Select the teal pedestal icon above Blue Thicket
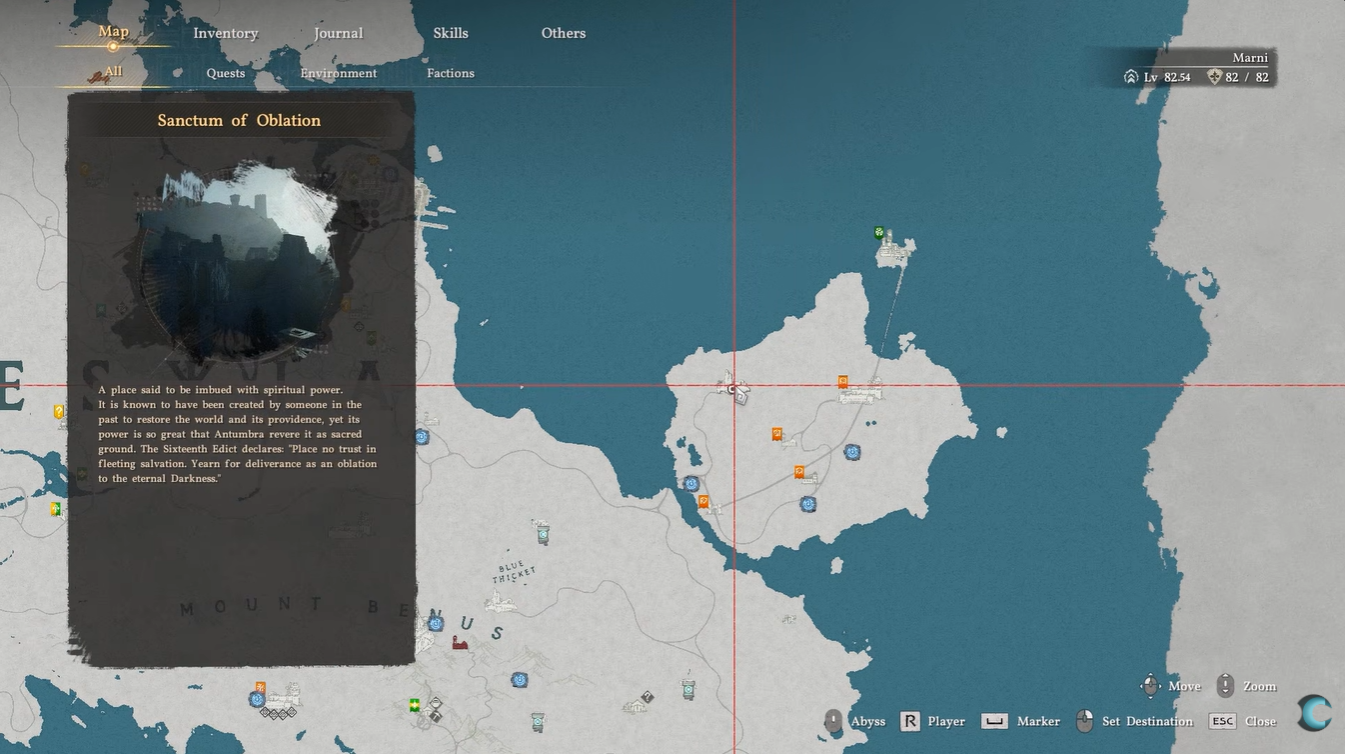Screen dimensions: 1345x754 [542, 534]
